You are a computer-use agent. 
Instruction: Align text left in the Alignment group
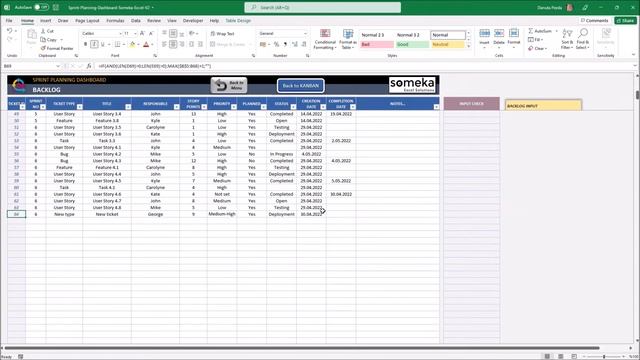[164, 44]
